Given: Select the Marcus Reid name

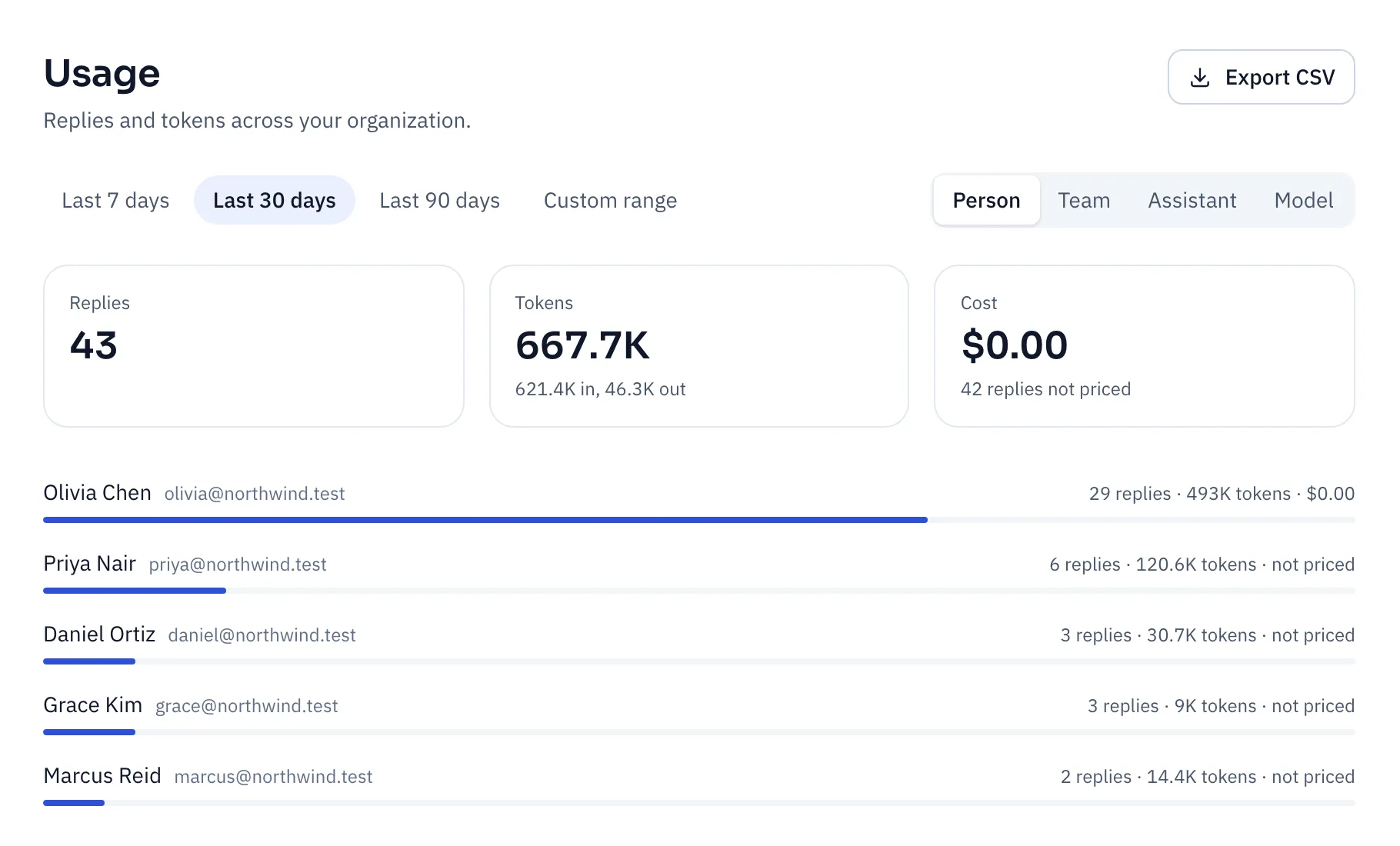Looking at the screenshot, I should point(102,776).
